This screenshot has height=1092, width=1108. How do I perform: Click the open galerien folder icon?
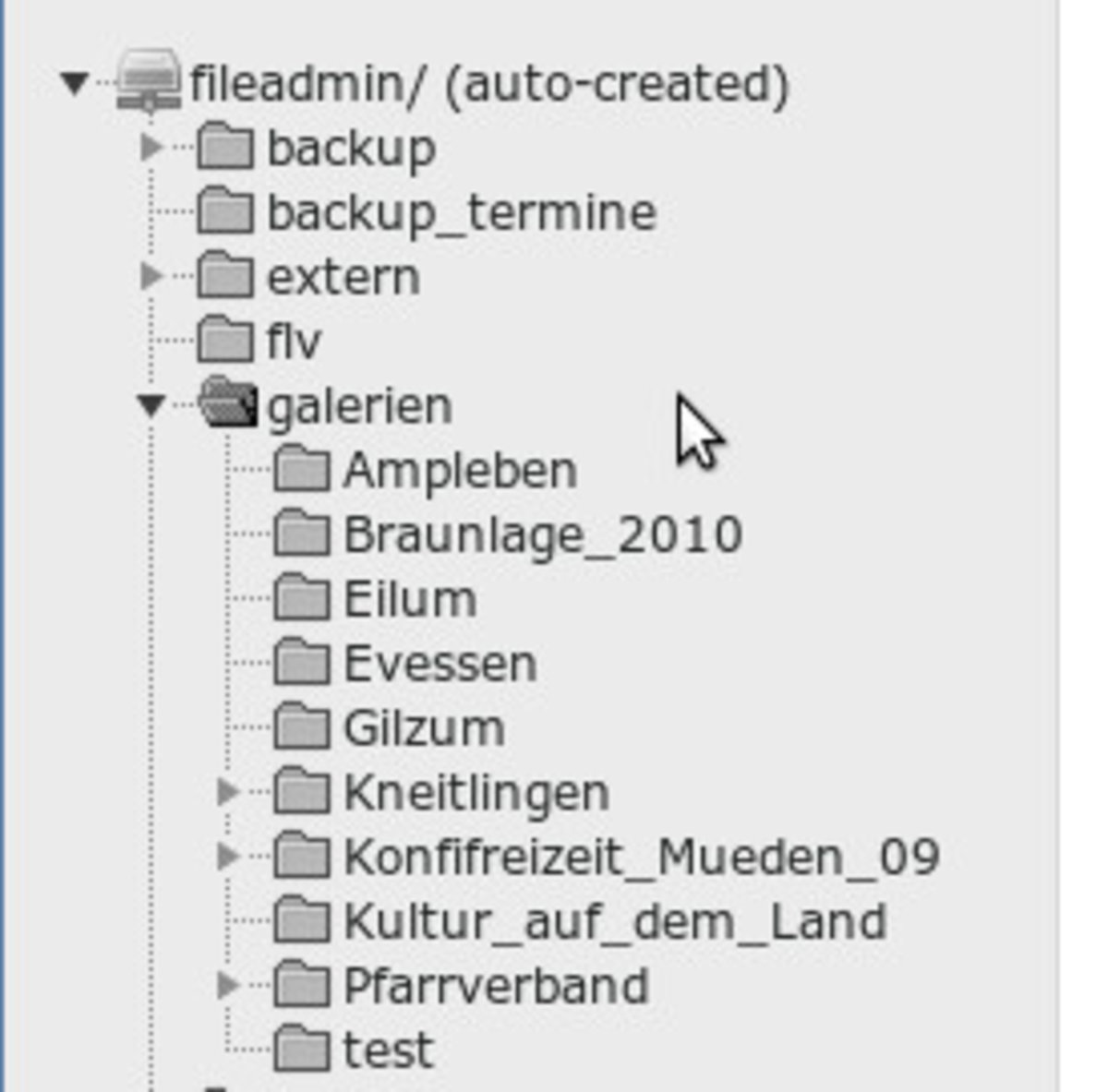[227, 403]
